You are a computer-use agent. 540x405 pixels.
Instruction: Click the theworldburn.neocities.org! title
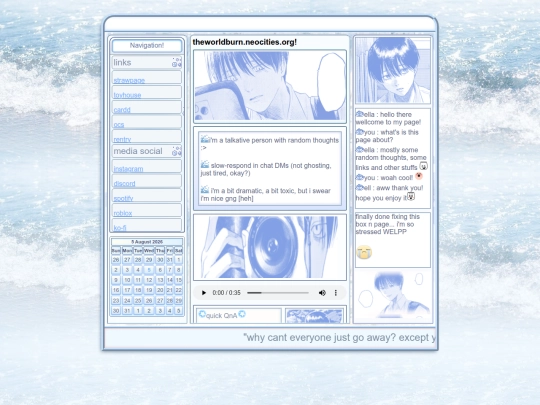245,42
